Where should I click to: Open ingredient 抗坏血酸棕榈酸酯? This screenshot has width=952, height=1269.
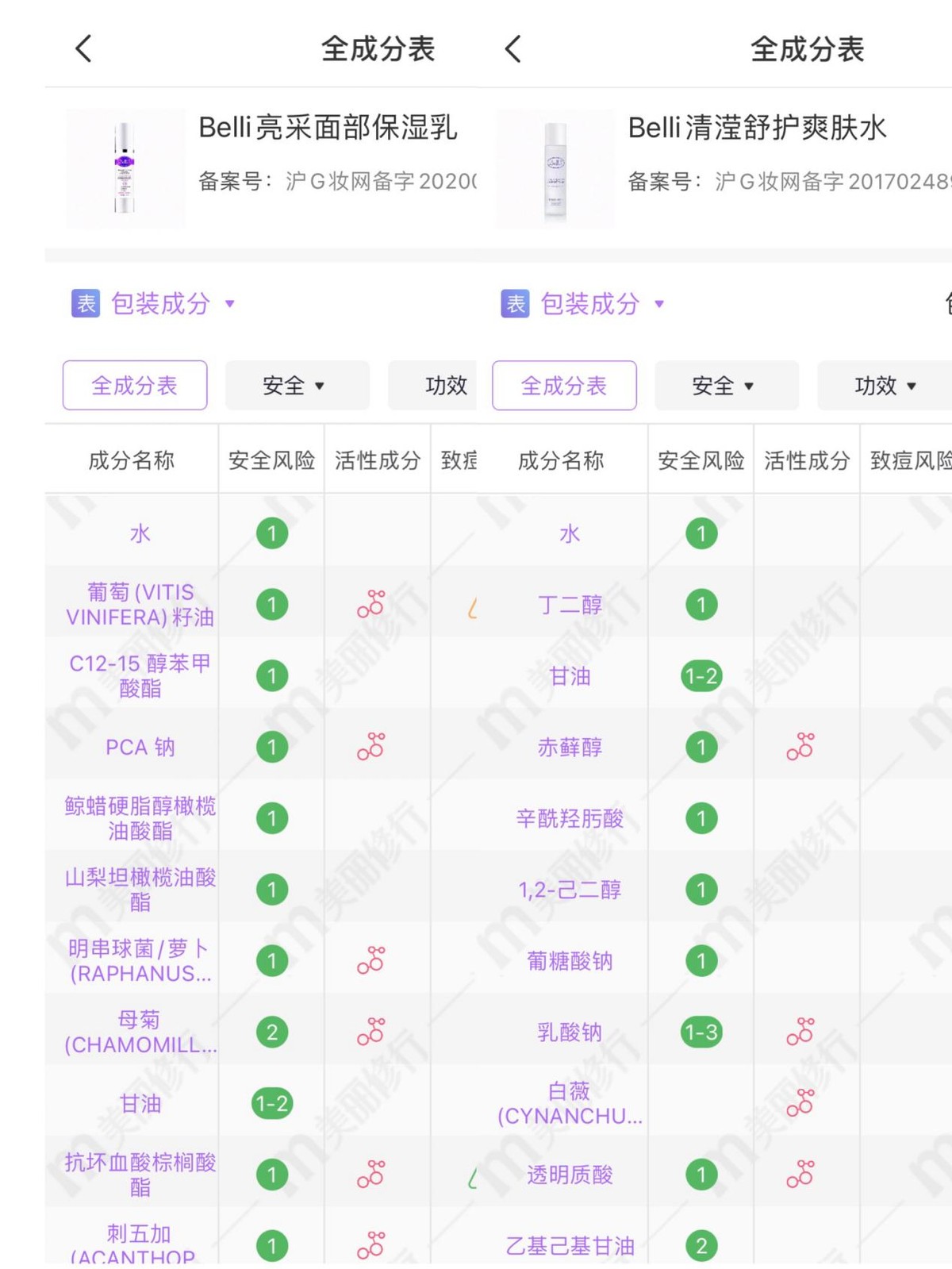coord(140,1175)
